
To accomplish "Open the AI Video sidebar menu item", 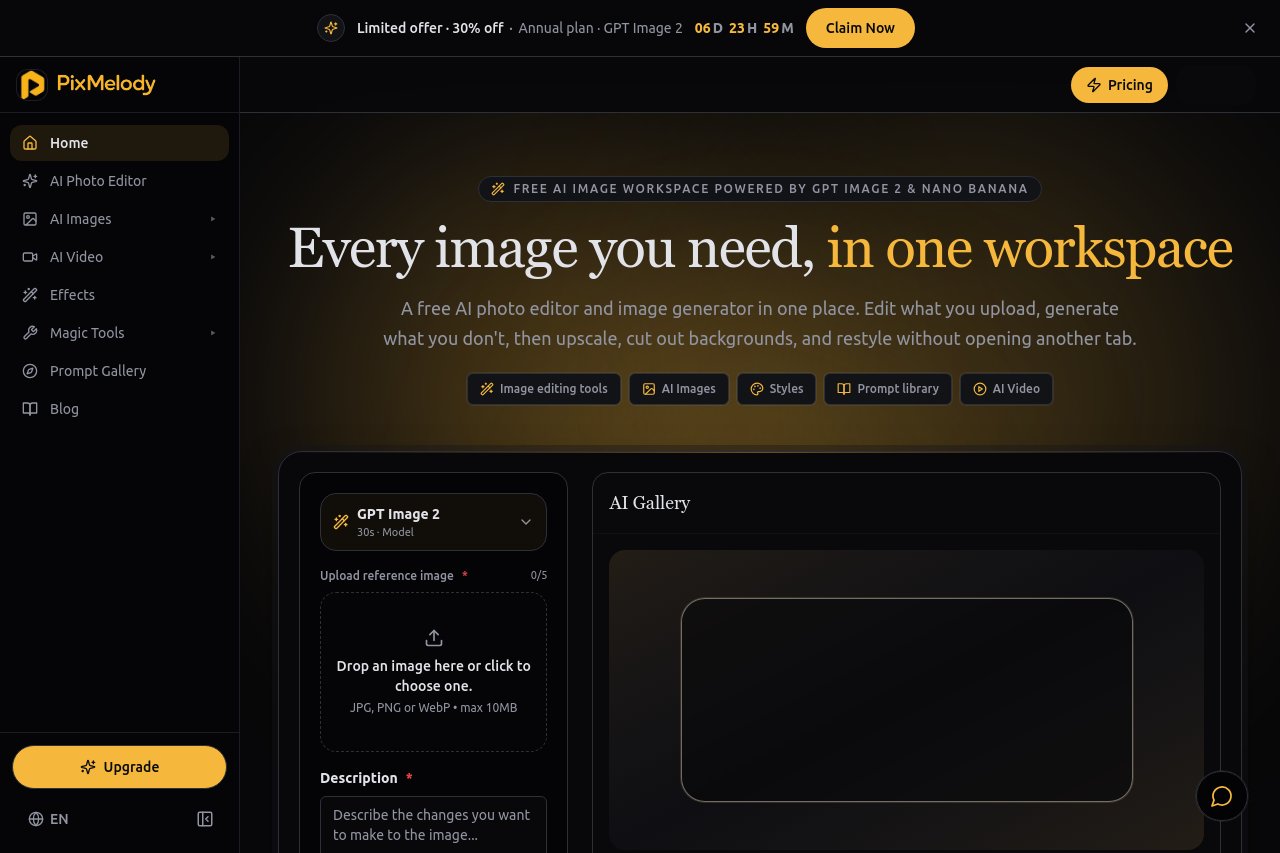I will click(119, 257).
